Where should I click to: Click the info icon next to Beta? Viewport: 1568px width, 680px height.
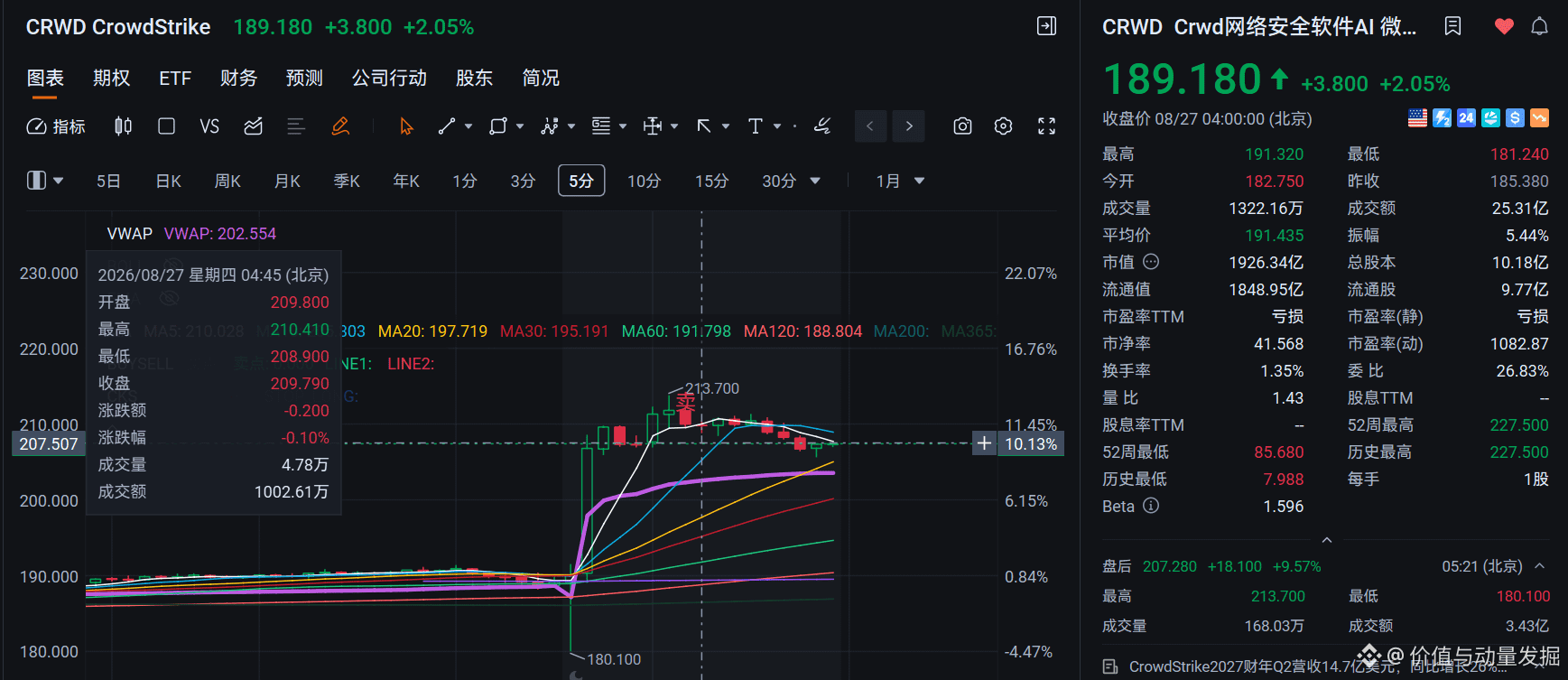(x=1151, y=506)
